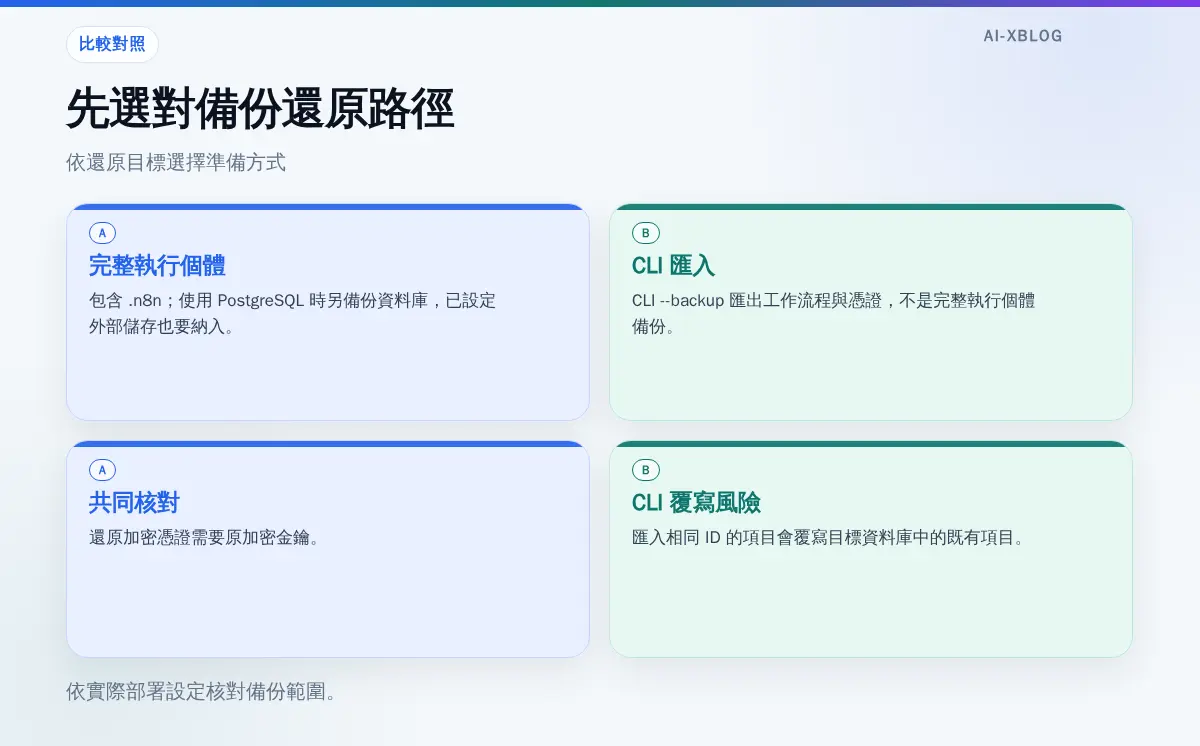Click the text starting with 匯入相同 ID 的項目
This screenshot has width=1200, height=746.
[x=829, y=538]
